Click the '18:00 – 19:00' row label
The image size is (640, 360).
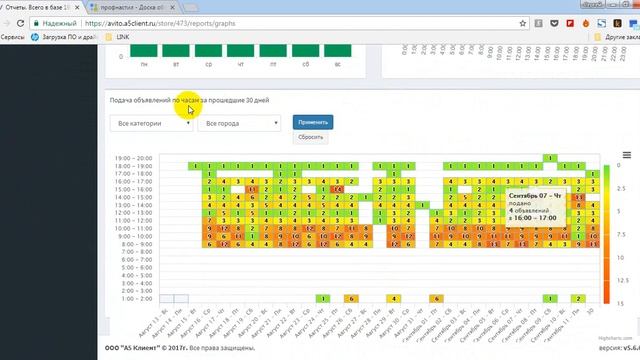[x=133, y=166]
